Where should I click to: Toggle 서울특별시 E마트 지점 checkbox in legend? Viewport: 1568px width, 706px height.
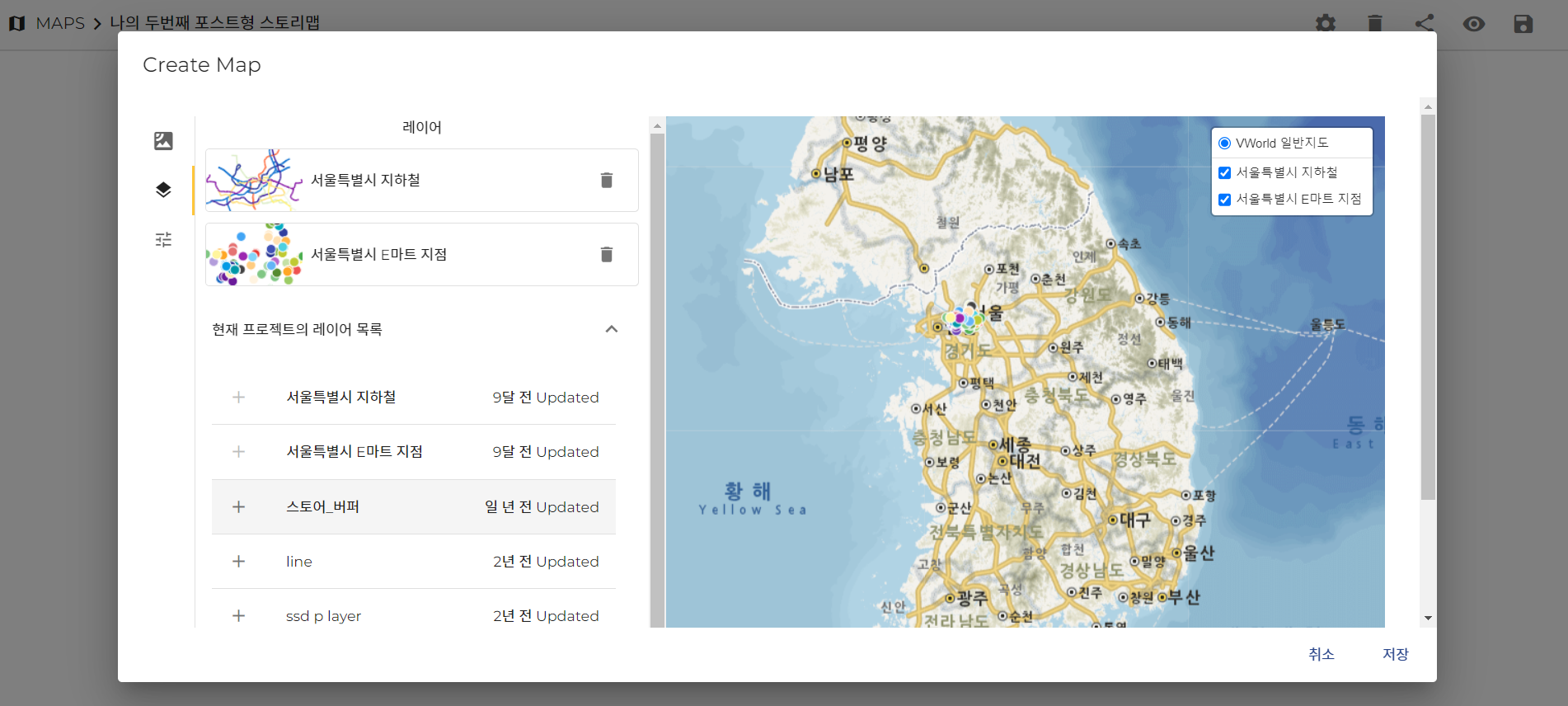coord(1224,200)
